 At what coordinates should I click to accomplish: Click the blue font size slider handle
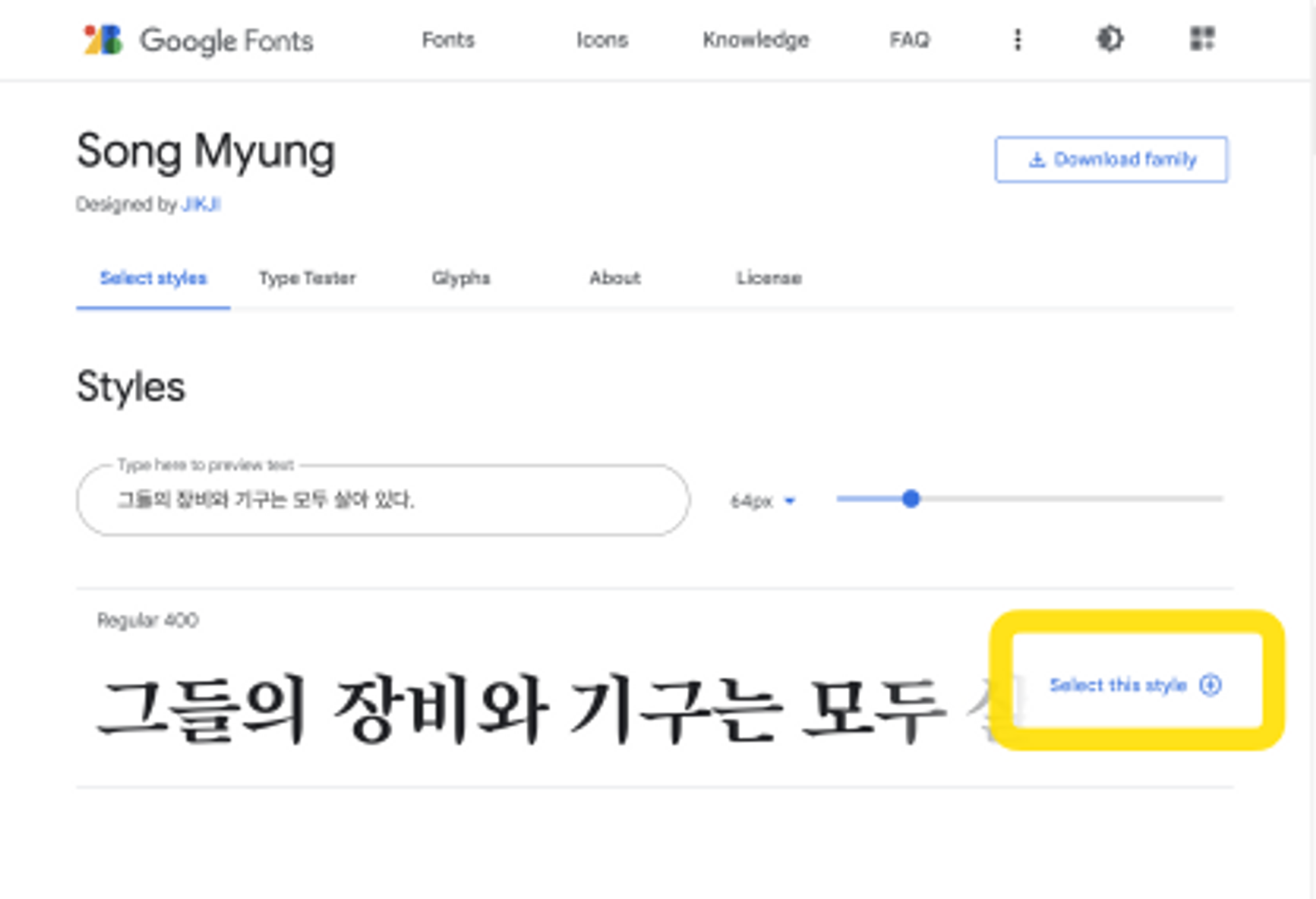coord(911,499)
